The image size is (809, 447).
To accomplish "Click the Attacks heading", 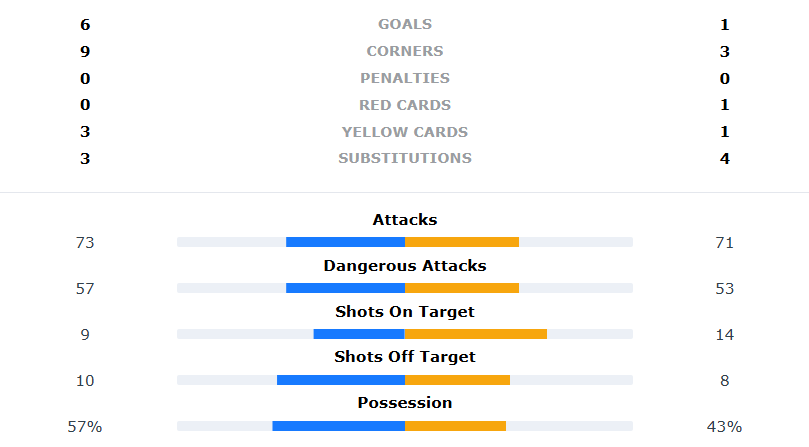I will click(x=404, y=220).
